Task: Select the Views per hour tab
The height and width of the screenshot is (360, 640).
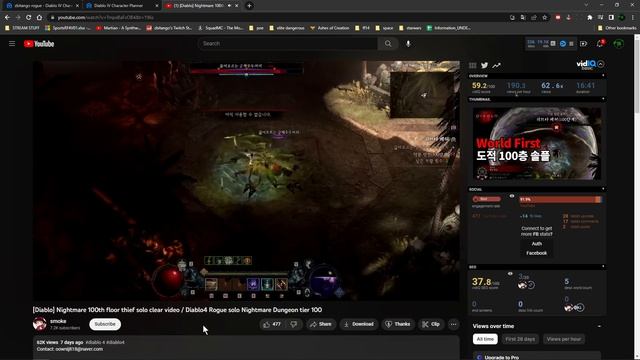Action: (x=564, y=339)
